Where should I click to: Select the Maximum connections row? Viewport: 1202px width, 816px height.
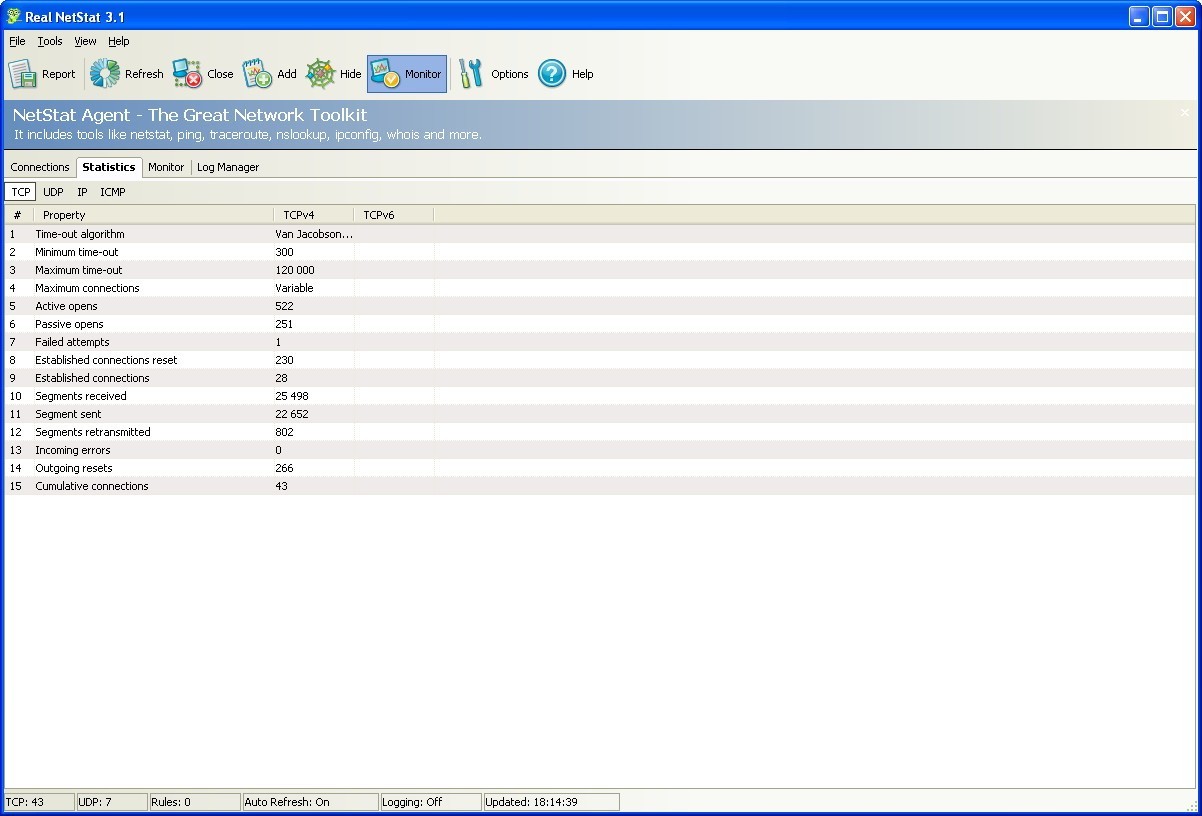tap(599, 288)
